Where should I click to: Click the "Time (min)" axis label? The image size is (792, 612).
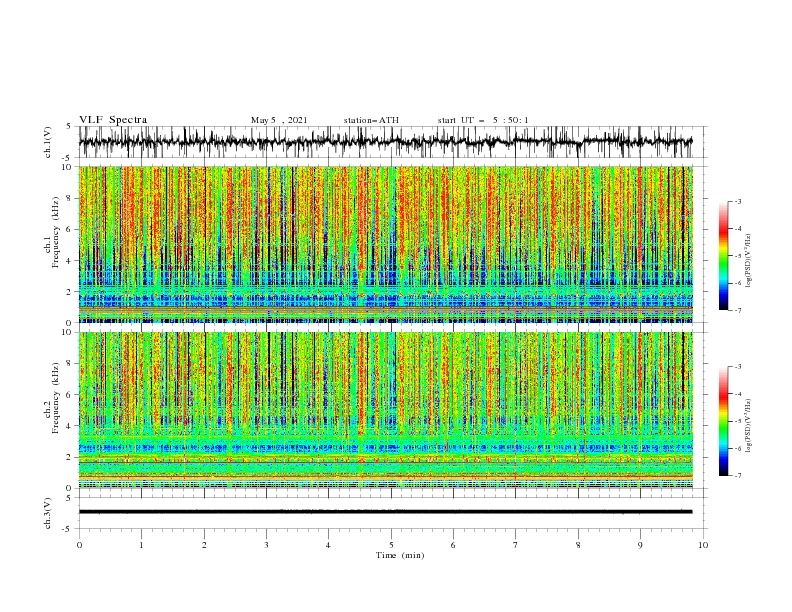point(400,555)
